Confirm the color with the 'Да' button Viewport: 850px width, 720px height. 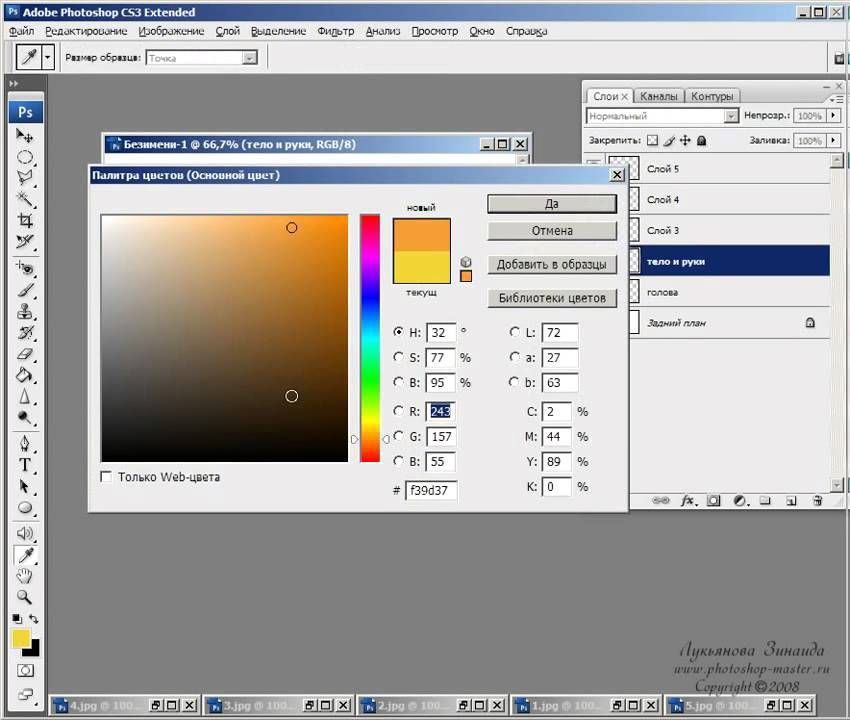tap(552, 203)
